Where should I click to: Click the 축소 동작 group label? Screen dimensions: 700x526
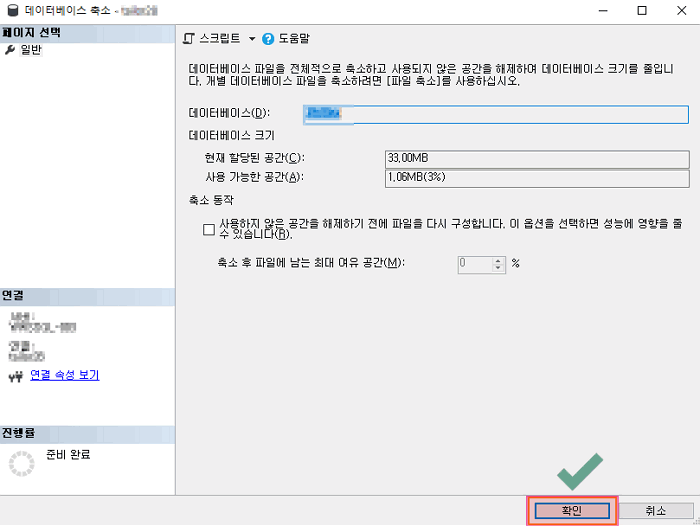(x=211, y=200)
